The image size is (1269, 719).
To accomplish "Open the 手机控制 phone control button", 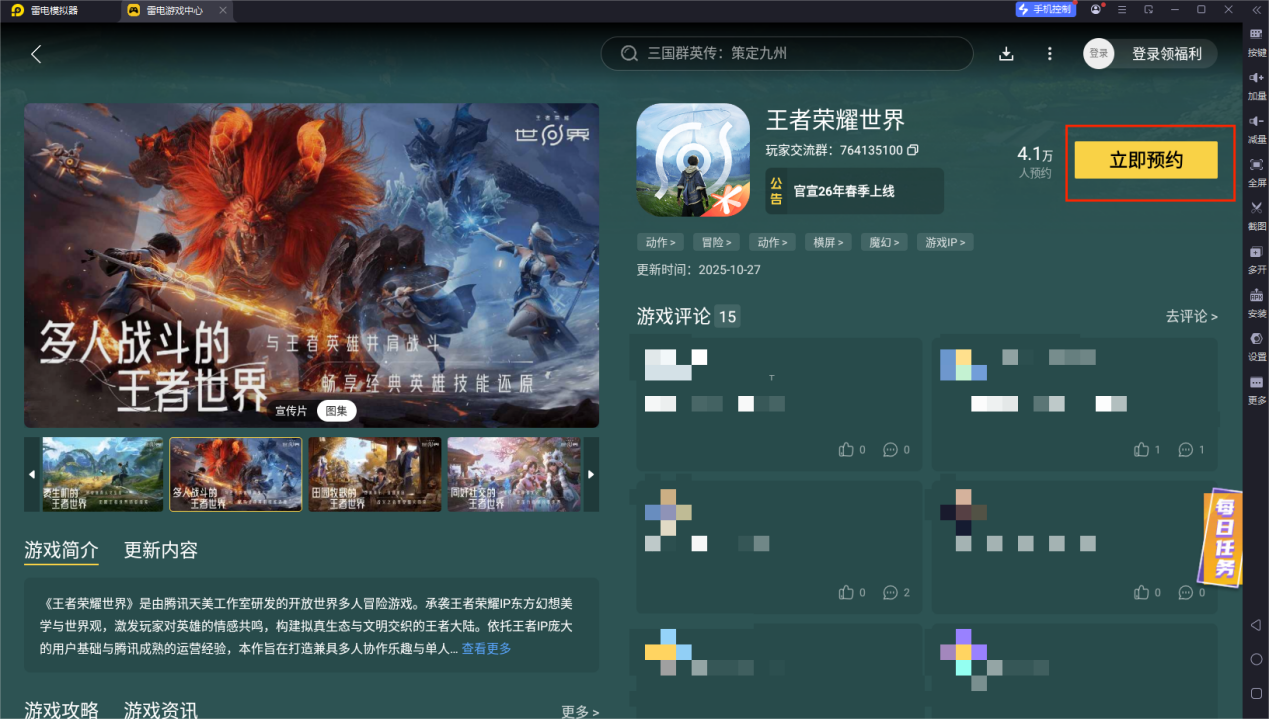I will click(x=1045, y=9).
